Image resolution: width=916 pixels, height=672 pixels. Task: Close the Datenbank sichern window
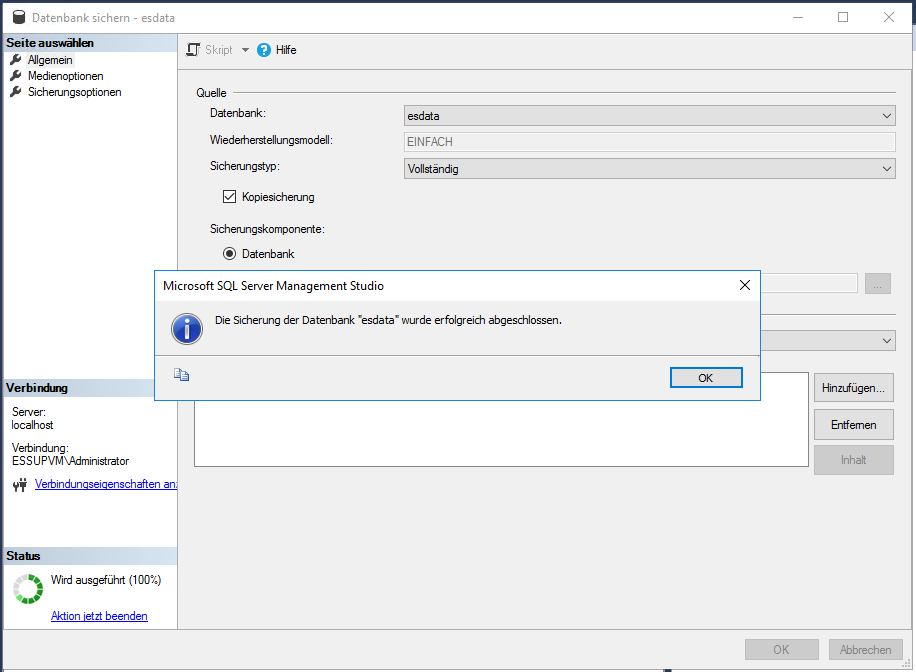tap(889, 18)
